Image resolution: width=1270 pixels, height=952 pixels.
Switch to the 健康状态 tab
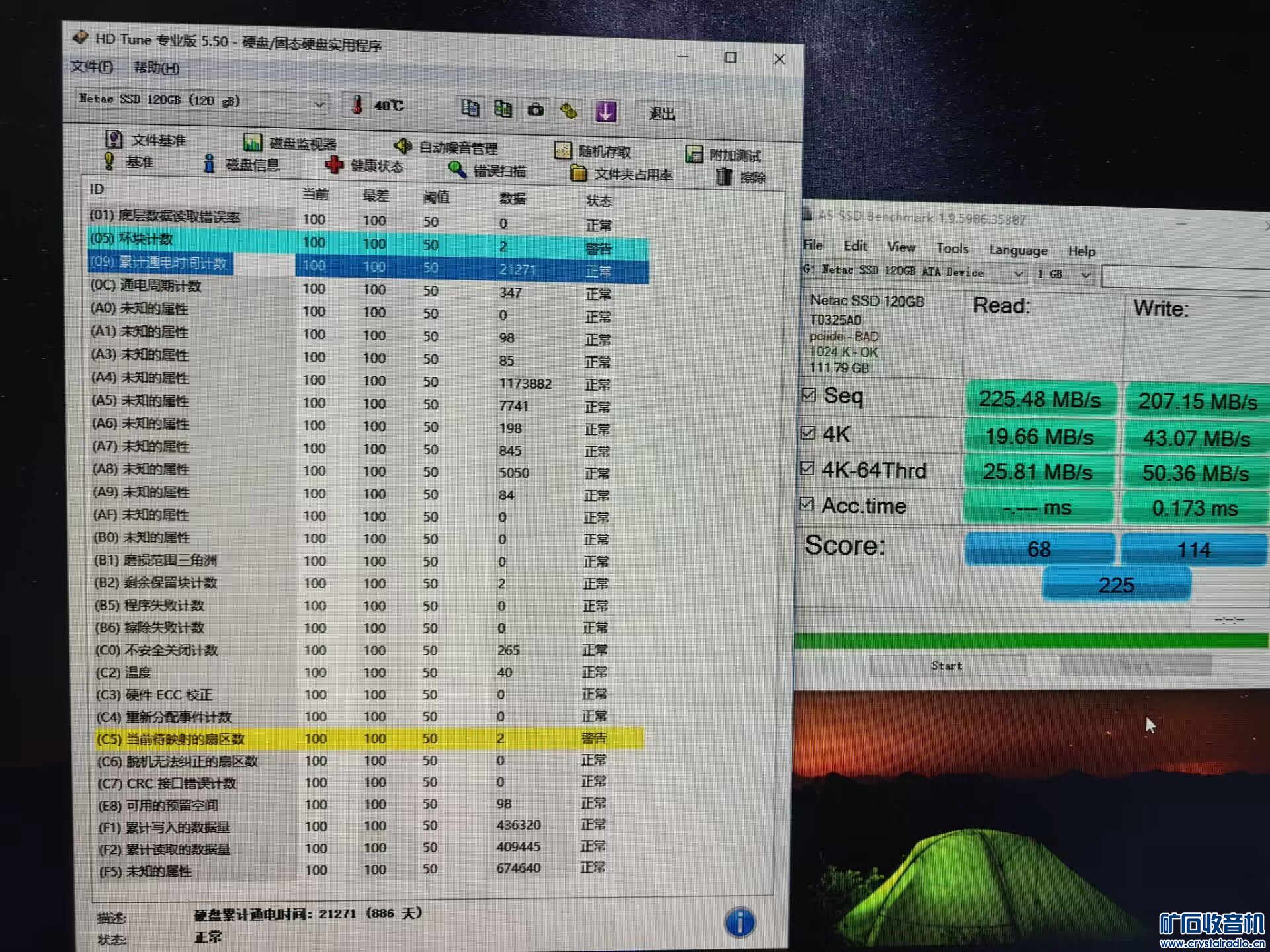[364, 165]
